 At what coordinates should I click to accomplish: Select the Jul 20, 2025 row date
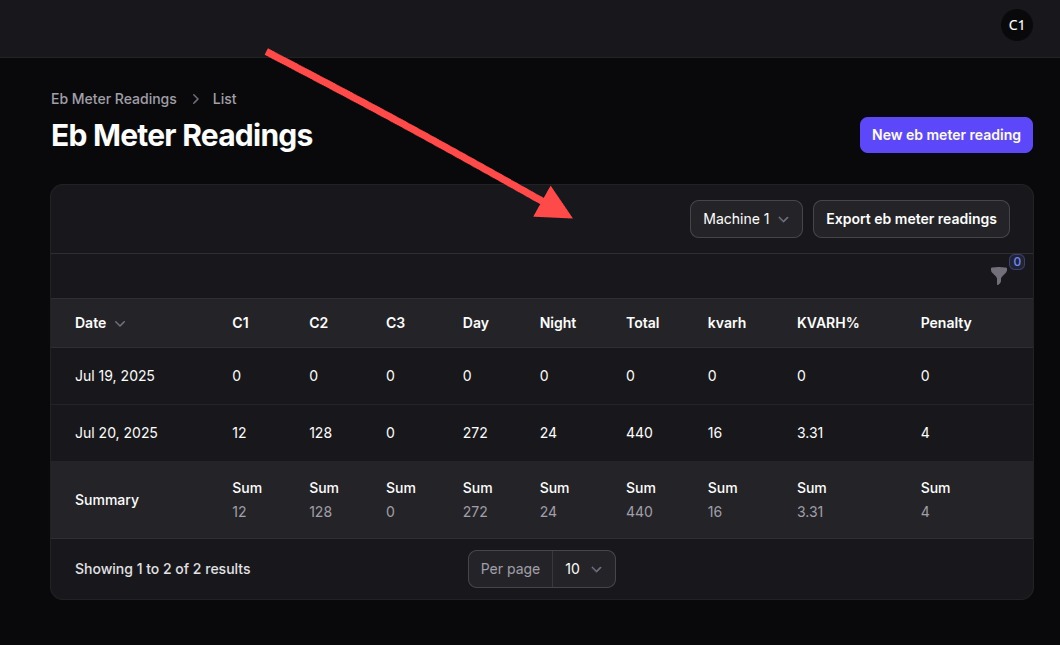pyautogui.click(x=116, y=433)
